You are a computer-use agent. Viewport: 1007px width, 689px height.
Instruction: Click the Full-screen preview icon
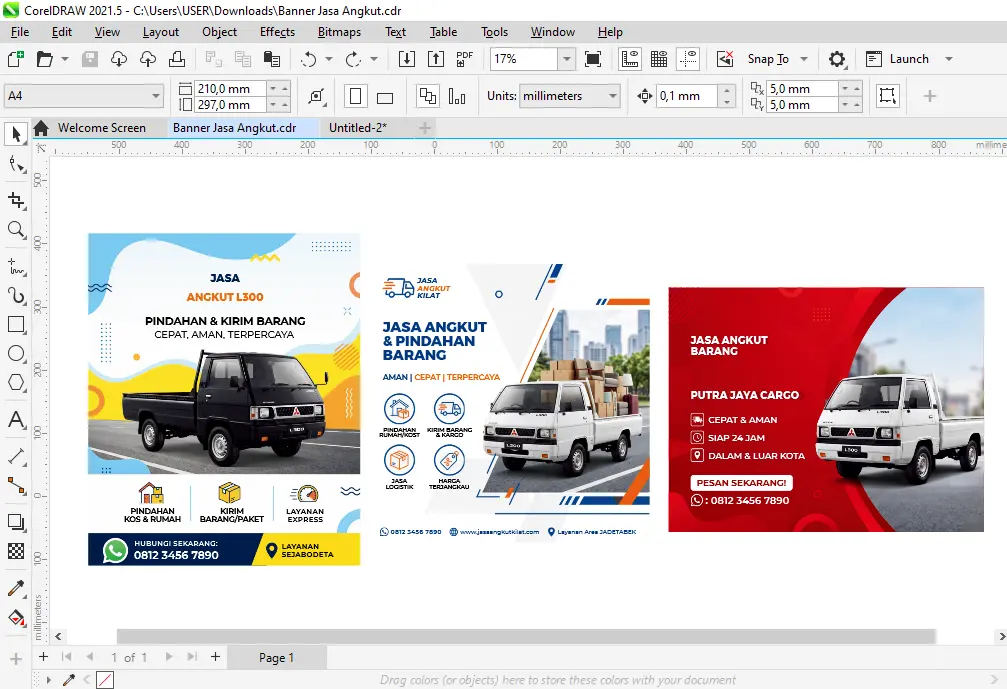(593, 59)
